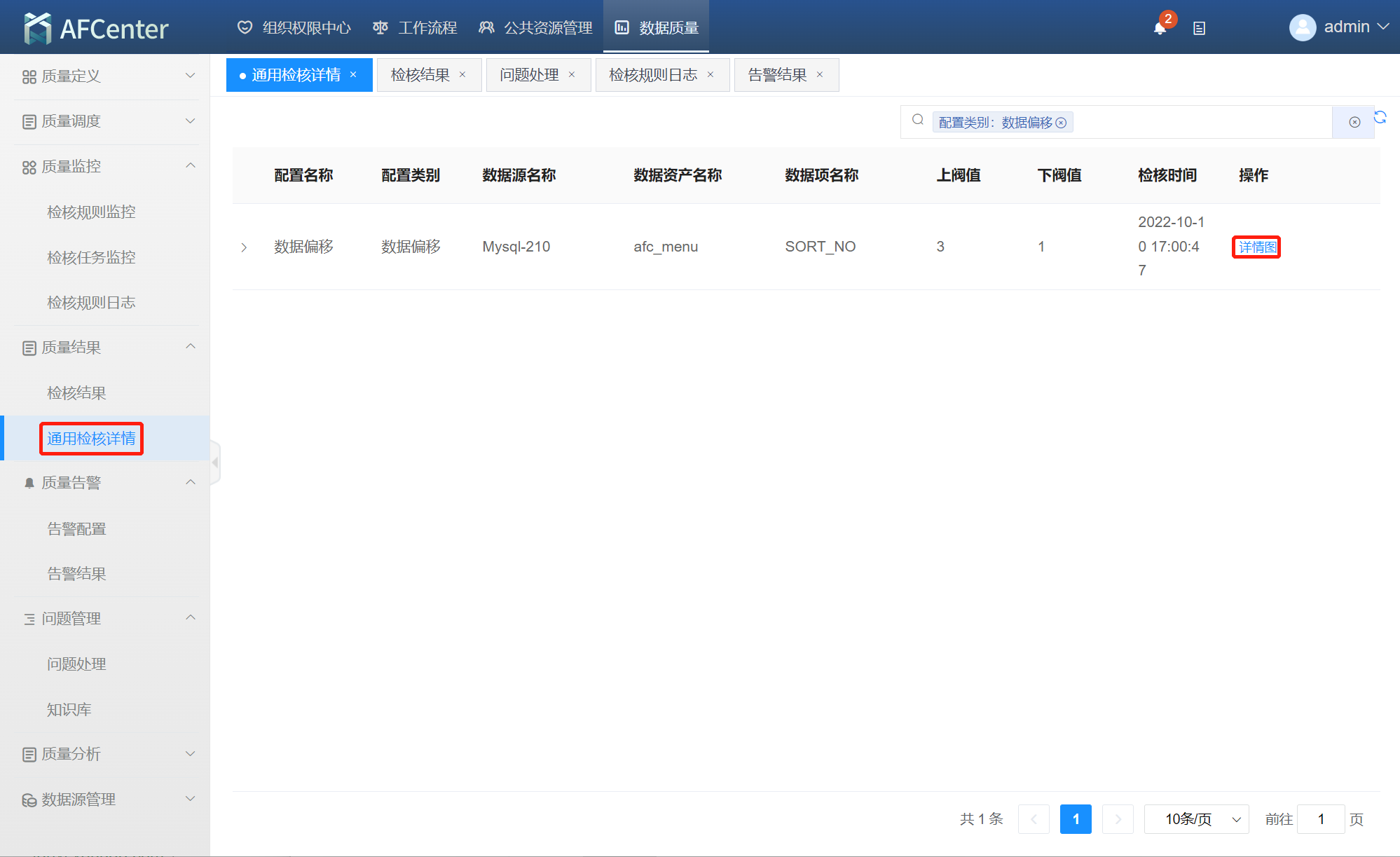Image resolution: width=1400 pixels, height=857 pixels.
Task: Click the refresh icon near search box
Action: [1380, 117]
